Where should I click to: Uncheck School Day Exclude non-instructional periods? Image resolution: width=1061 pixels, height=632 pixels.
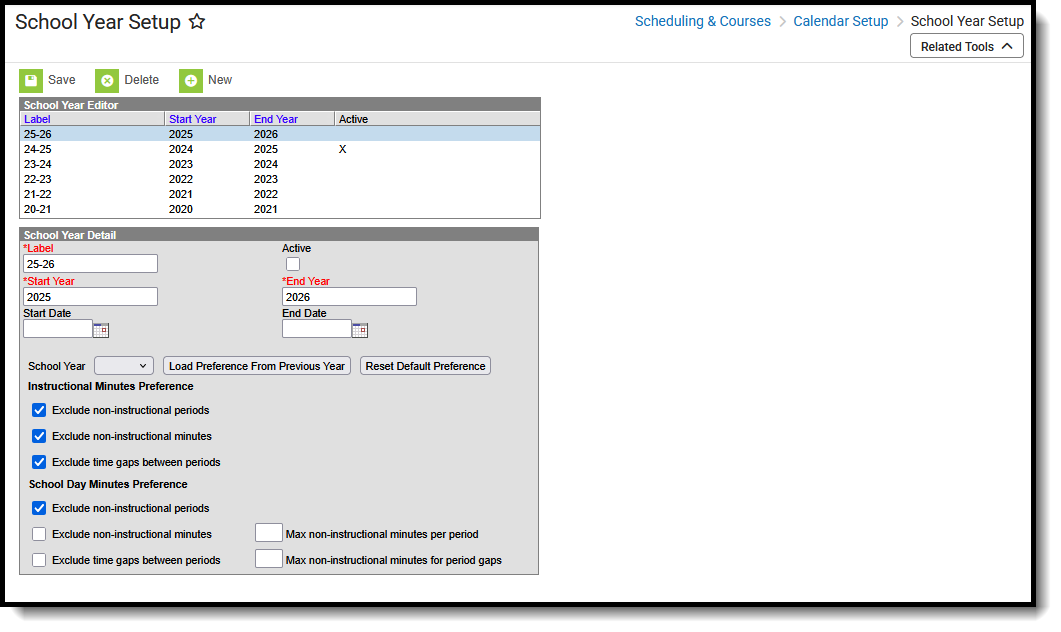39,508
